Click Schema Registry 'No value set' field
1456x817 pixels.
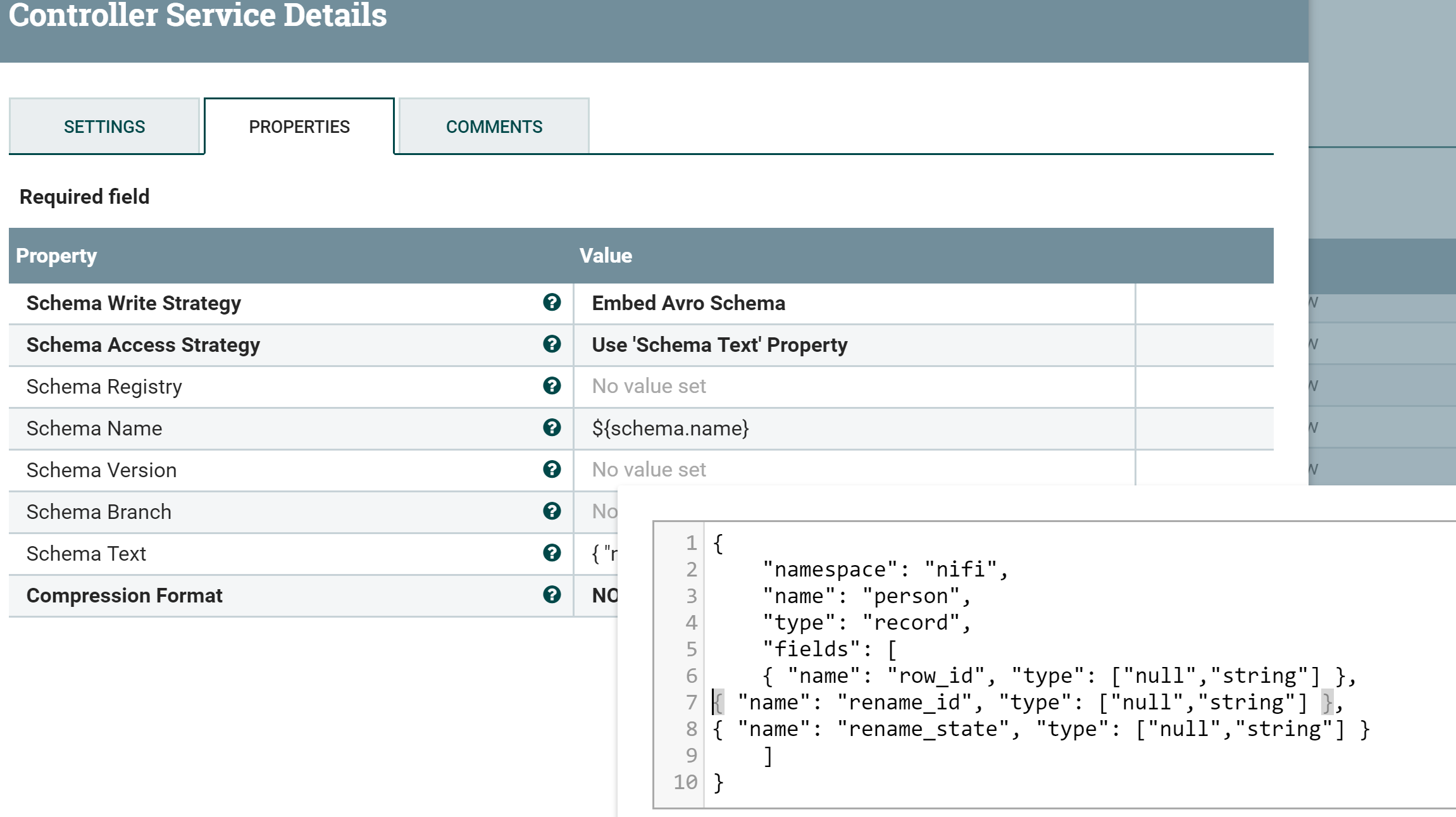(x=649, y=386)
